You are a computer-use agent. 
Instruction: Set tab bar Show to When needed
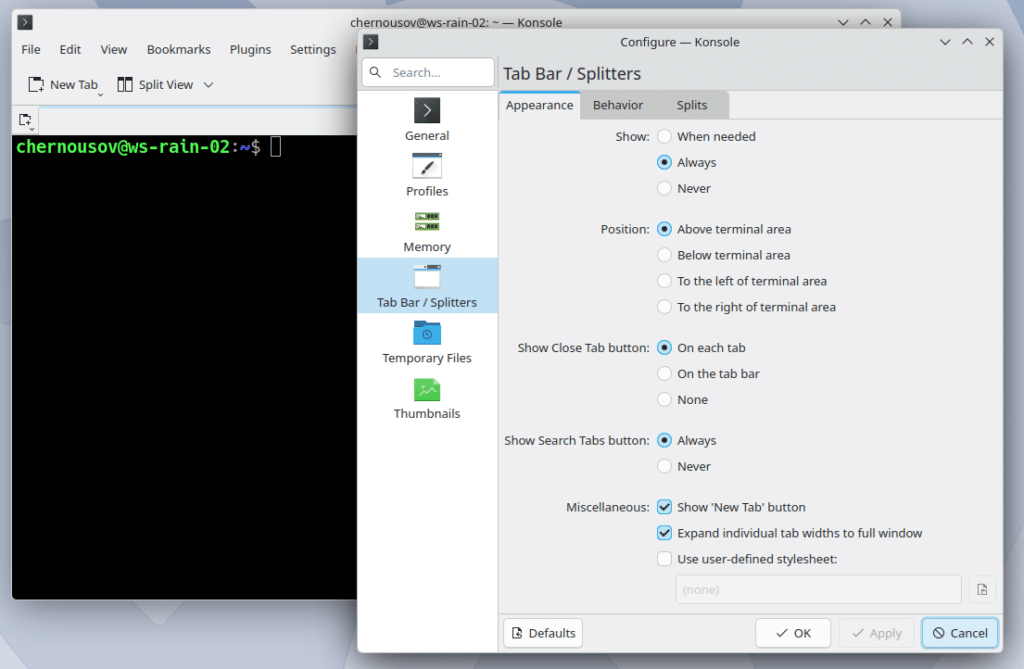[707, 137]
